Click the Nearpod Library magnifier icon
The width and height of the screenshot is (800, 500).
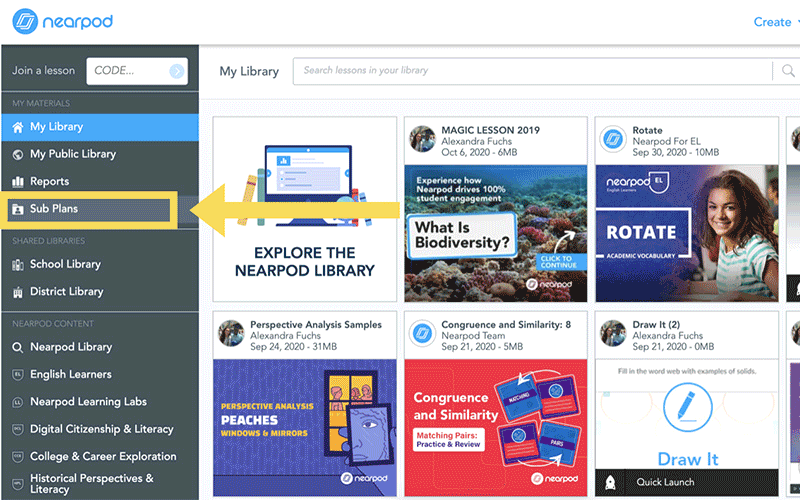tap(18, 347)
